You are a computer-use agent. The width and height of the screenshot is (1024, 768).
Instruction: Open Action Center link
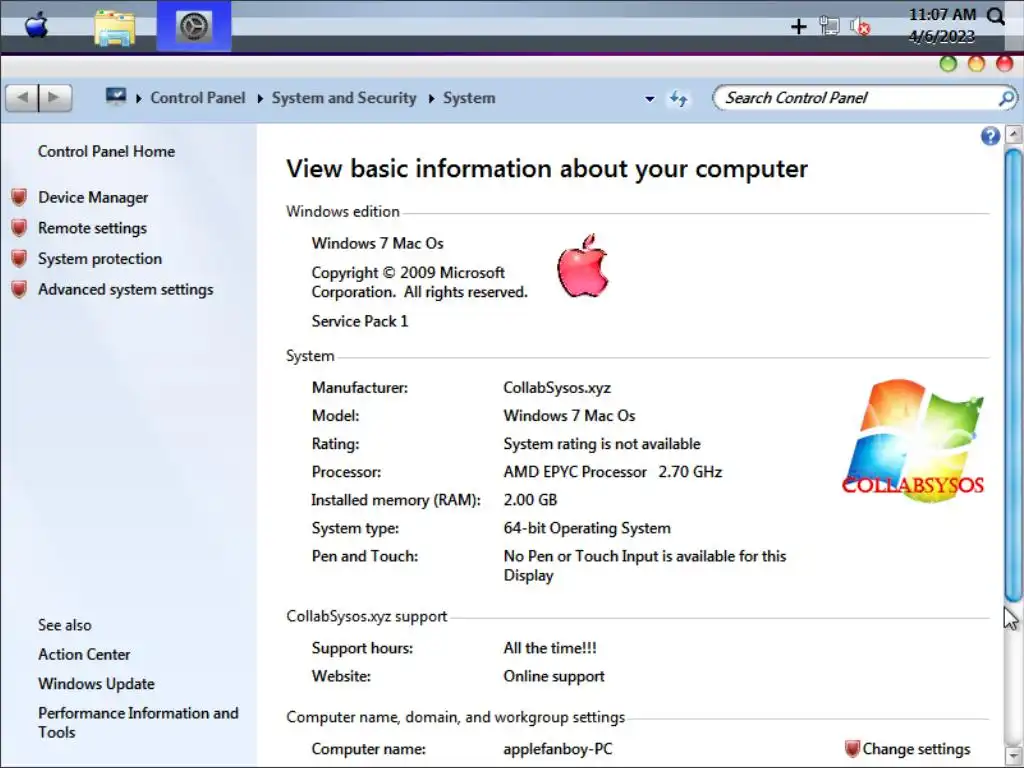point(84,654)
